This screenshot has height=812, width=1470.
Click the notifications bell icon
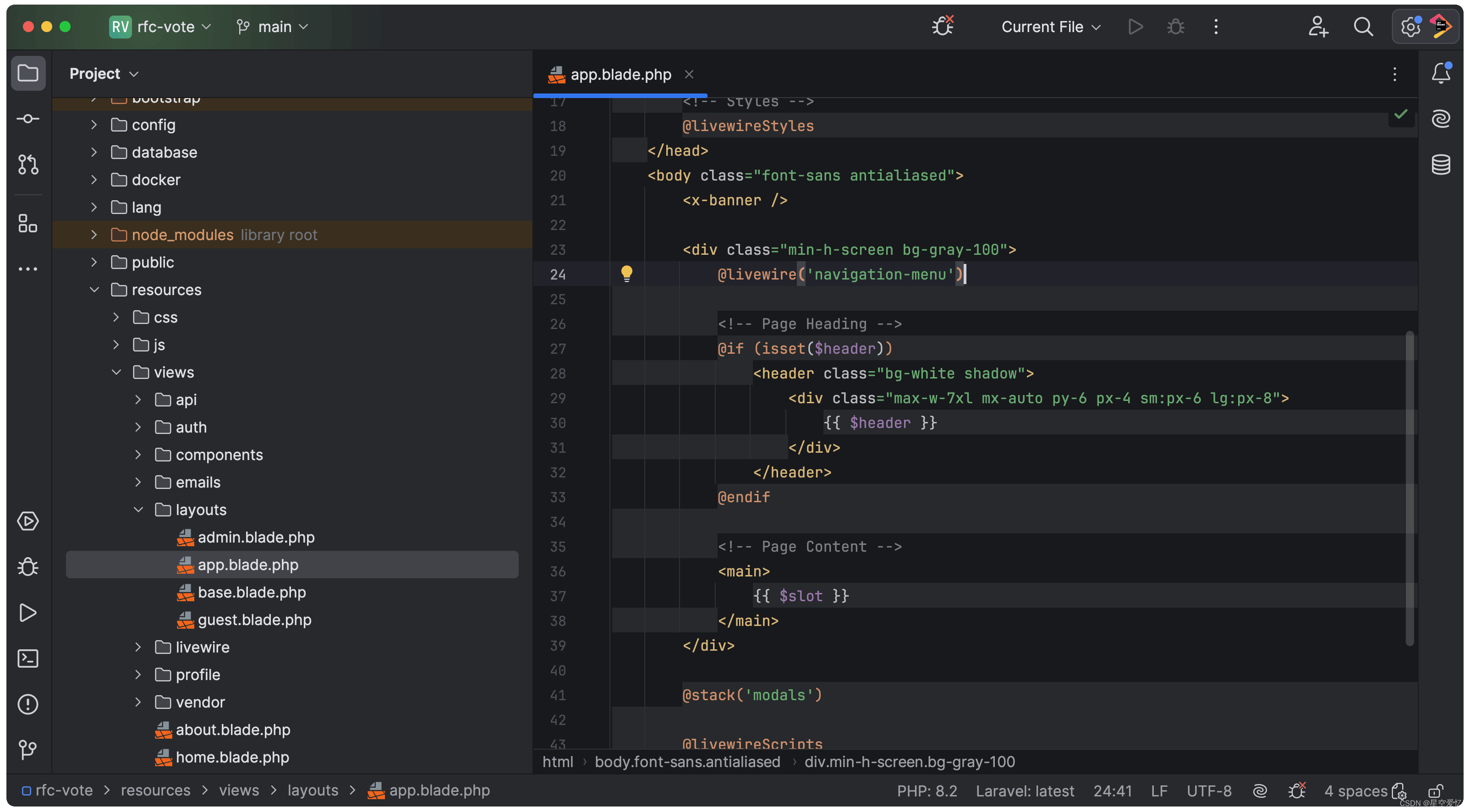[x=1441, y=74]
